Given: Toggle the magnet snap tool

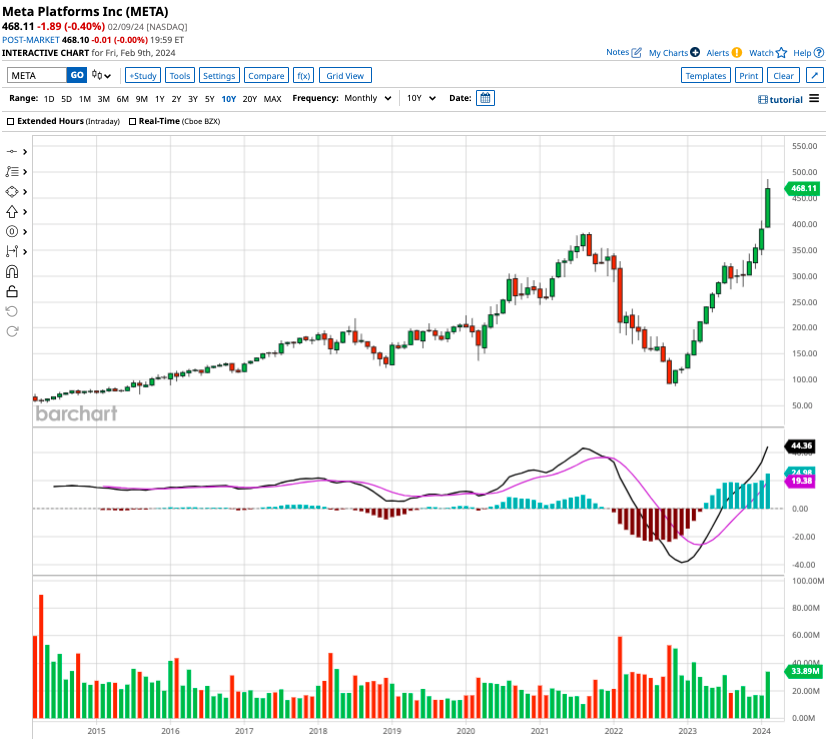Looking at the screenshot, I should pos(12,271).
